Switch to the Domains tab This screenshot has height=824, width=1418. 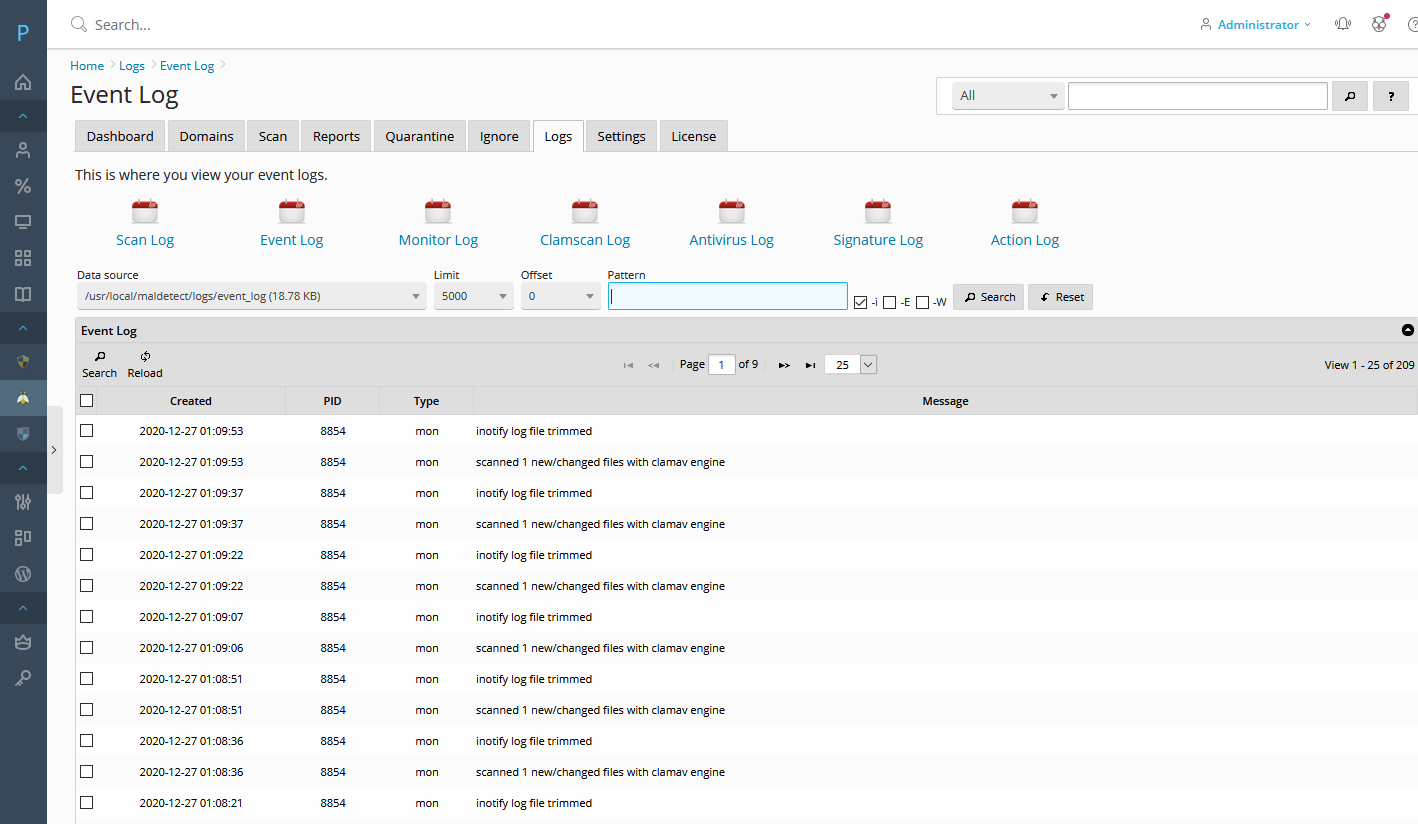pos(206,136)
